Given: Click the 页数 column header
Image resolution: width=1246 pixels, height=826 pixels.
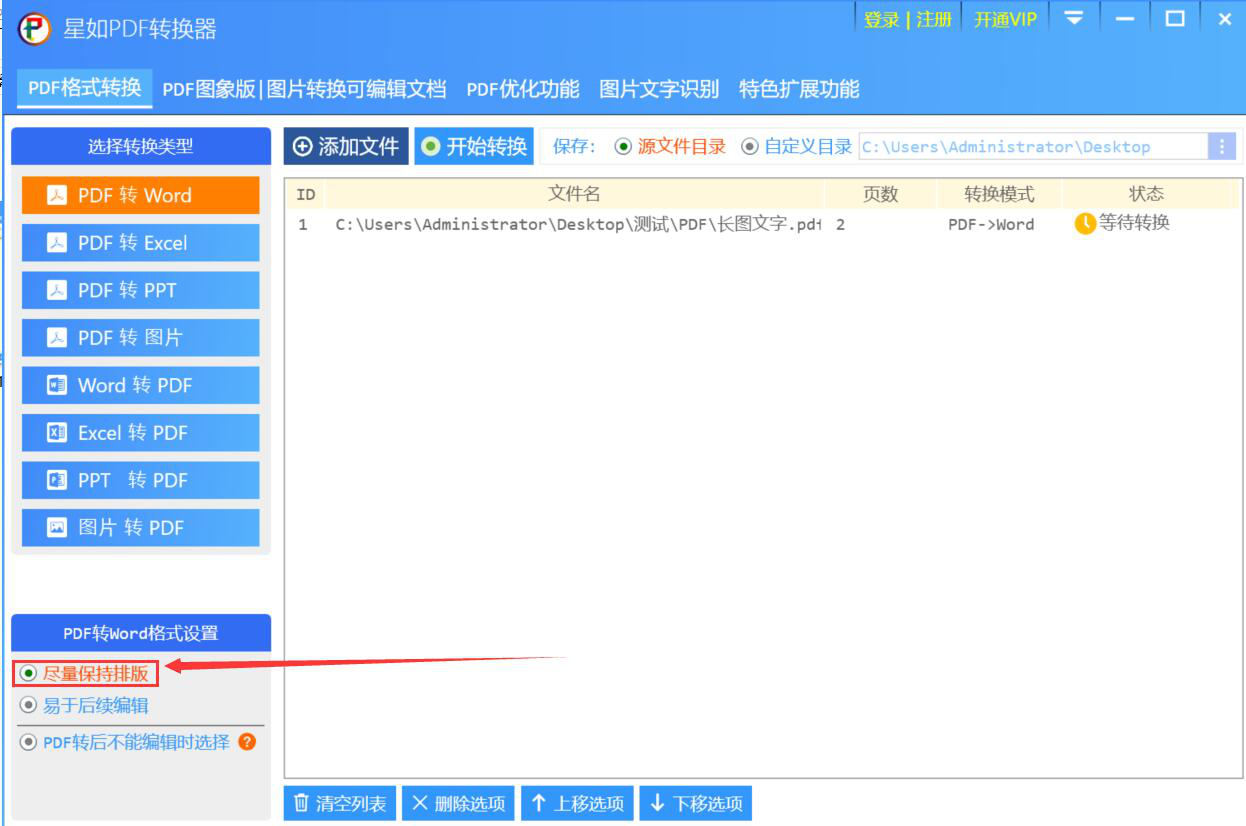Looking at the screenshot, I should tap(880, 194).
